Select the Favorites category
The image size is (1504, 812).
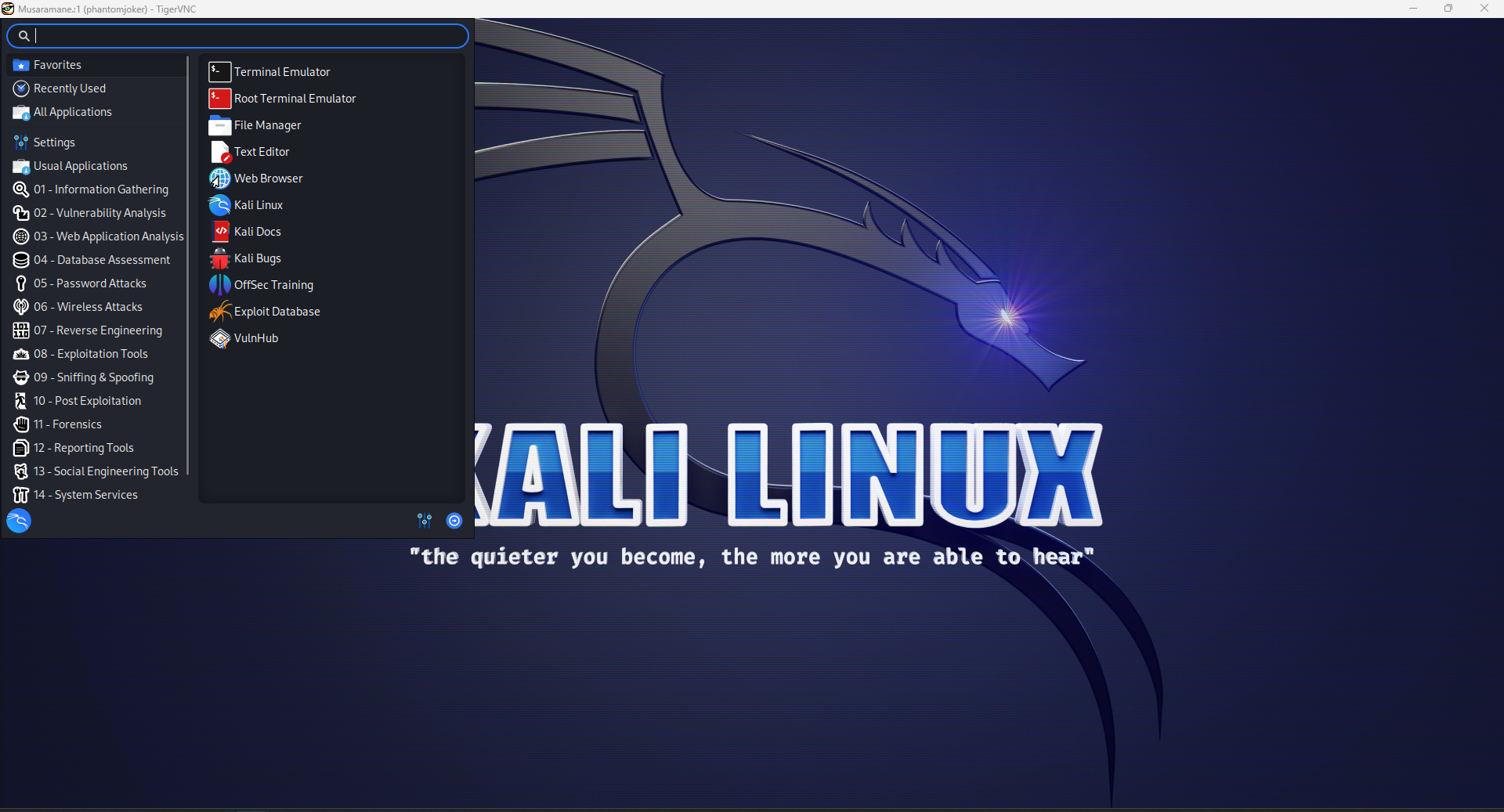57,64
